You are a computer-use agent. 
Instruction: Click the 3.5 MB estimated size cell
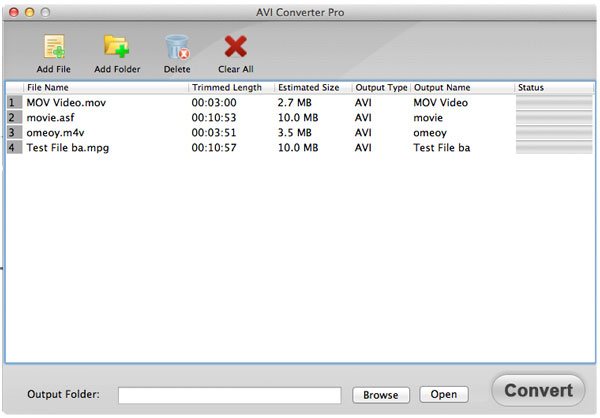(295, 132)
